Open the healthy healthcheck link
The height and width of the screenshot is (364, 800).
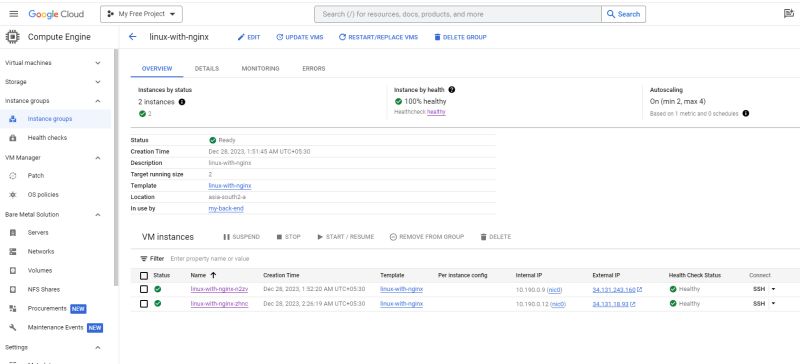pos(436,112)
